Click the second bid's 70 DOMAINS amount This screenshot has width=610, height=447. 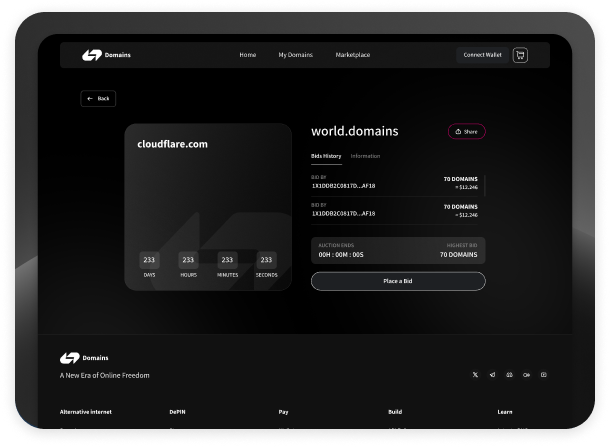click(461, 207)
